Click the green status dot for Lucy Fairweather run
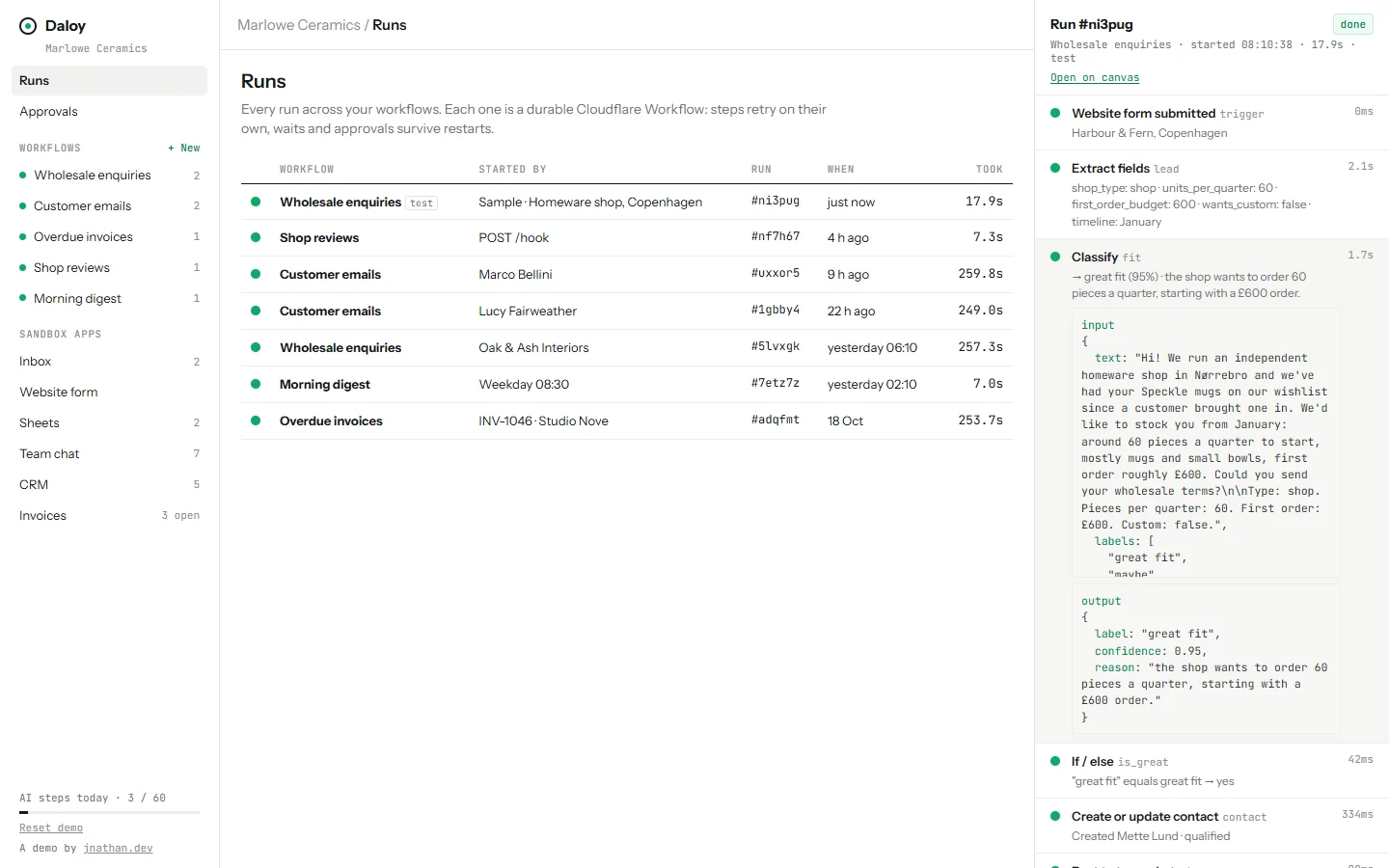Image resolution: width=1389 pixels, height=868 pixels. (x=256, y=311)
